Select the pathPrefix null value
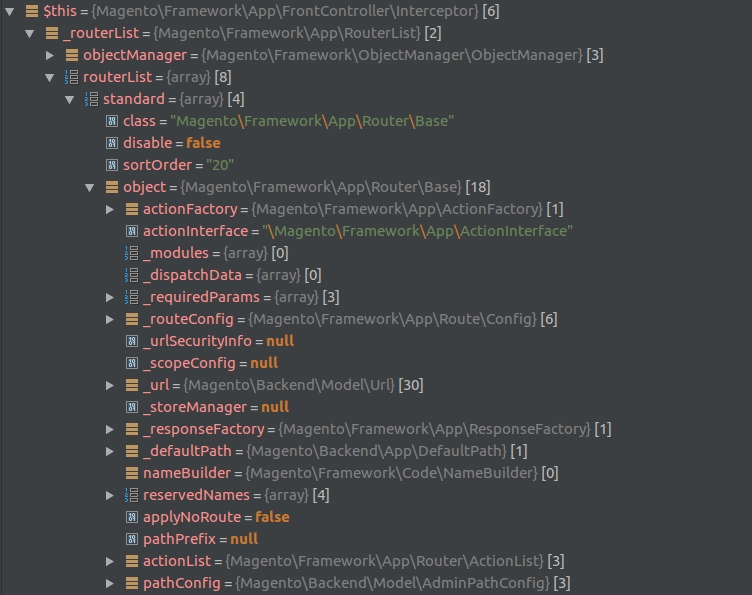Viewport: 752px width, 595px height. pyautogui.click(x=244, y=539)
